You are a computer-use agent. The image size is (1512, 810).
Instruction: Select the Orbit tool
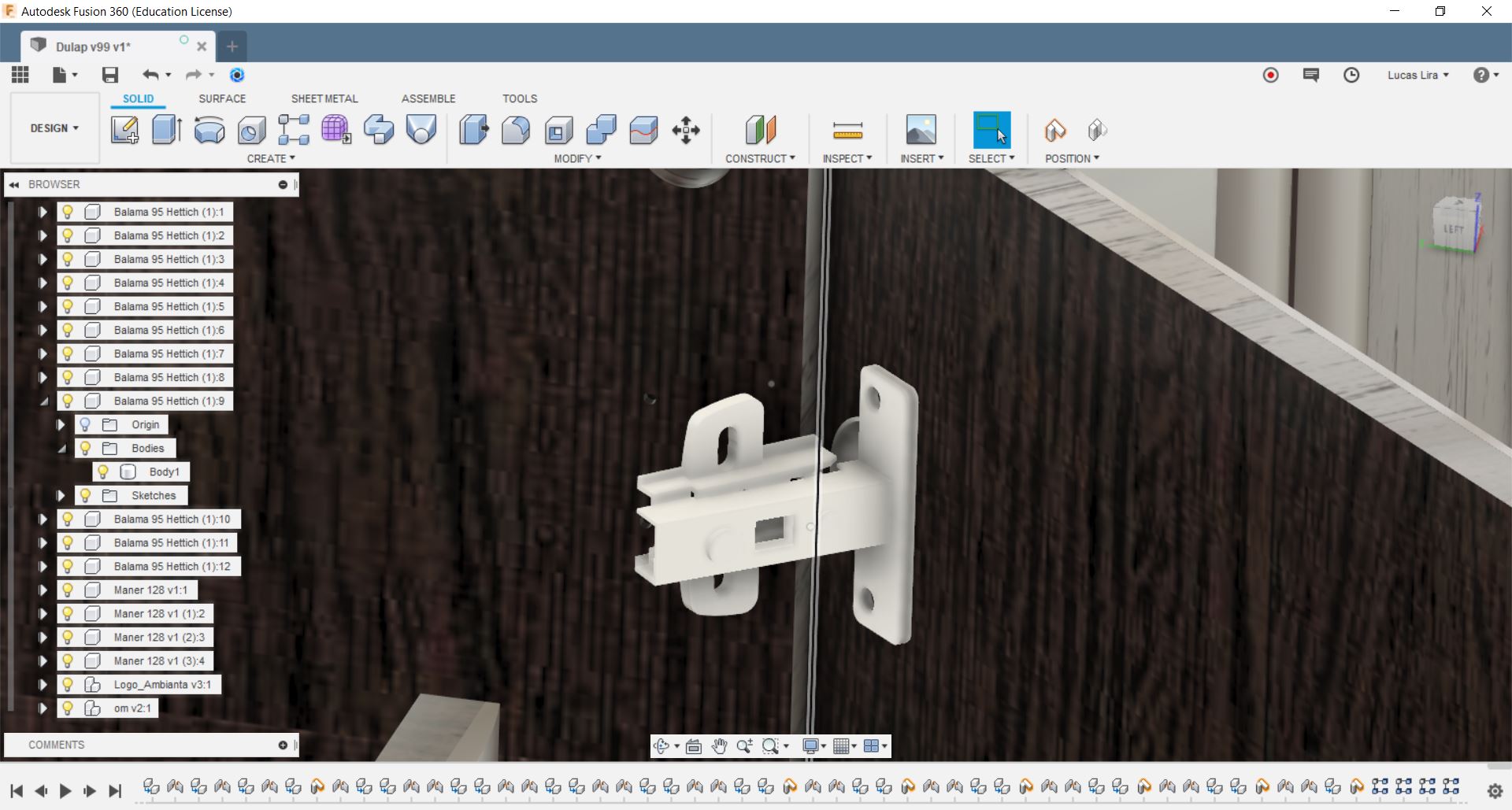pyautogui.click(x=662, y=746)
